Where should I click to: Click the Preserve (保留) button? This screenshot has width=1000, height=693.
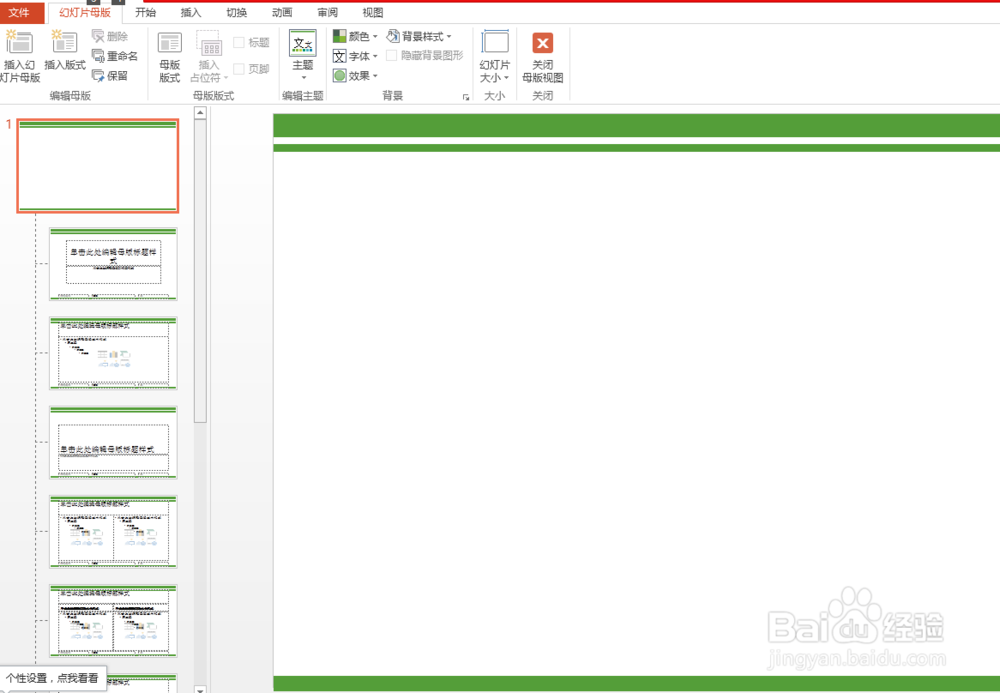point(110,76)
